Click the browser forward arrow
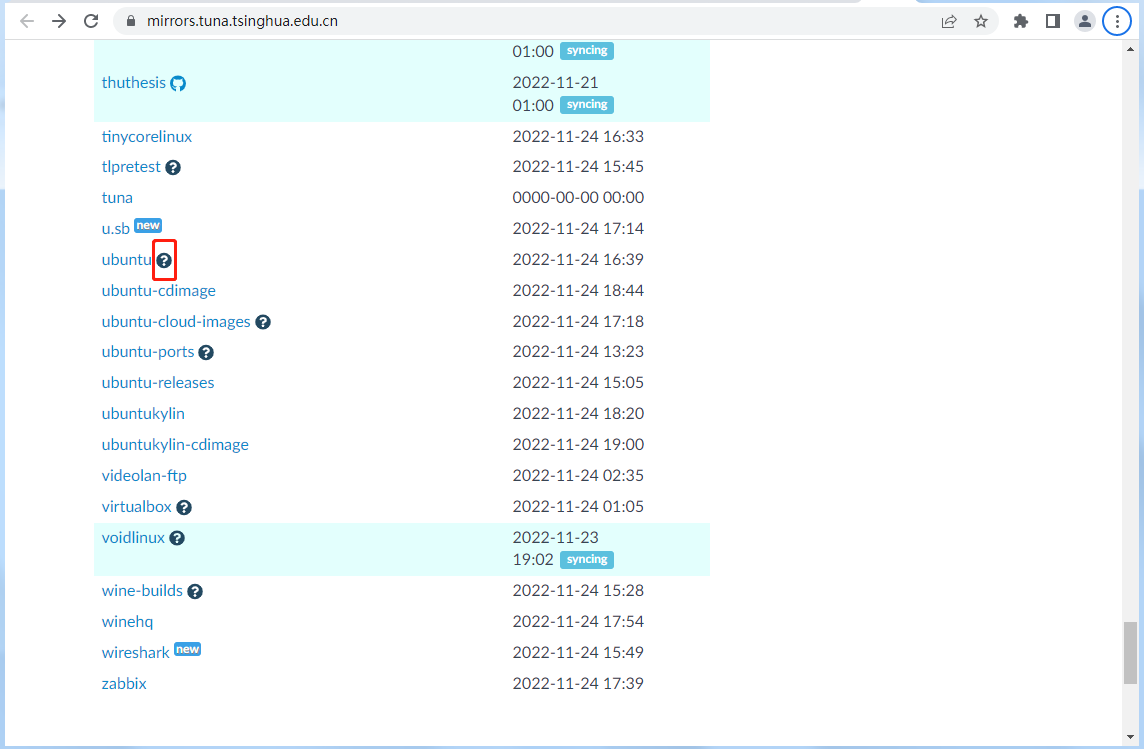Screen dimensions: 1144x749 [x=59, y=21]
